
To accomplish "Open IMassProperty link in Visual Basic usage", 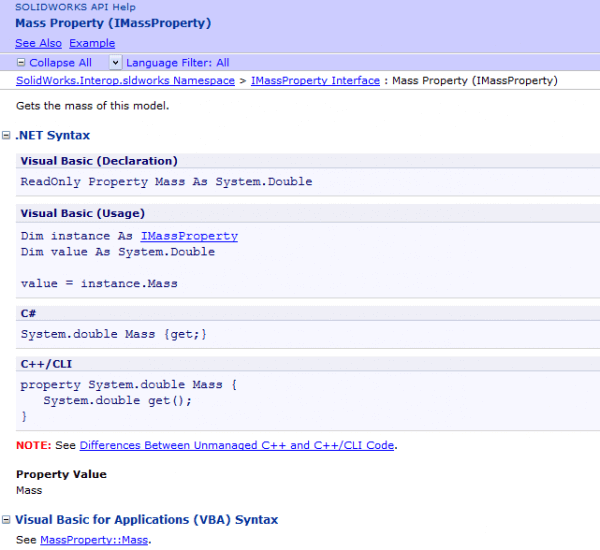I will (189, 236).
